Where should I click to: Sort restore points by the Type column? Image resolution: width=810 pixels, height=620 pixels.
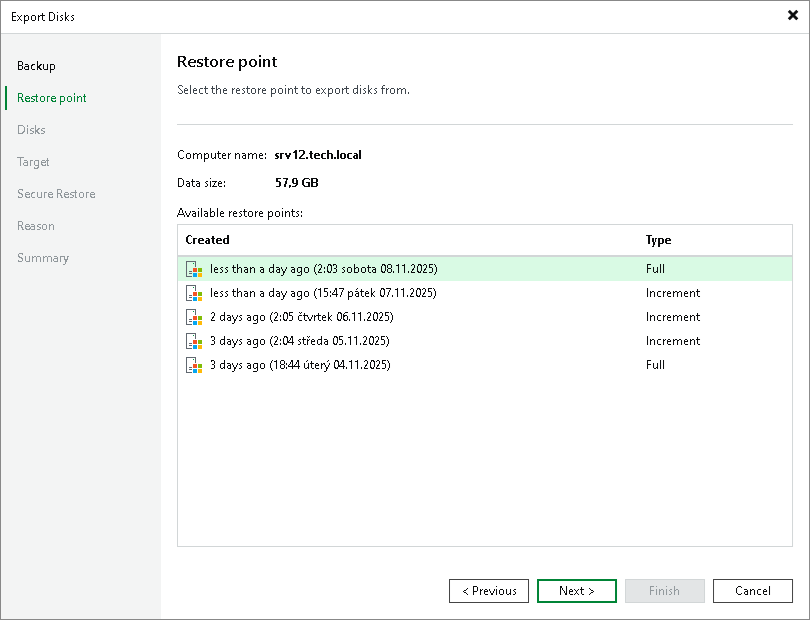pos(656,240)
